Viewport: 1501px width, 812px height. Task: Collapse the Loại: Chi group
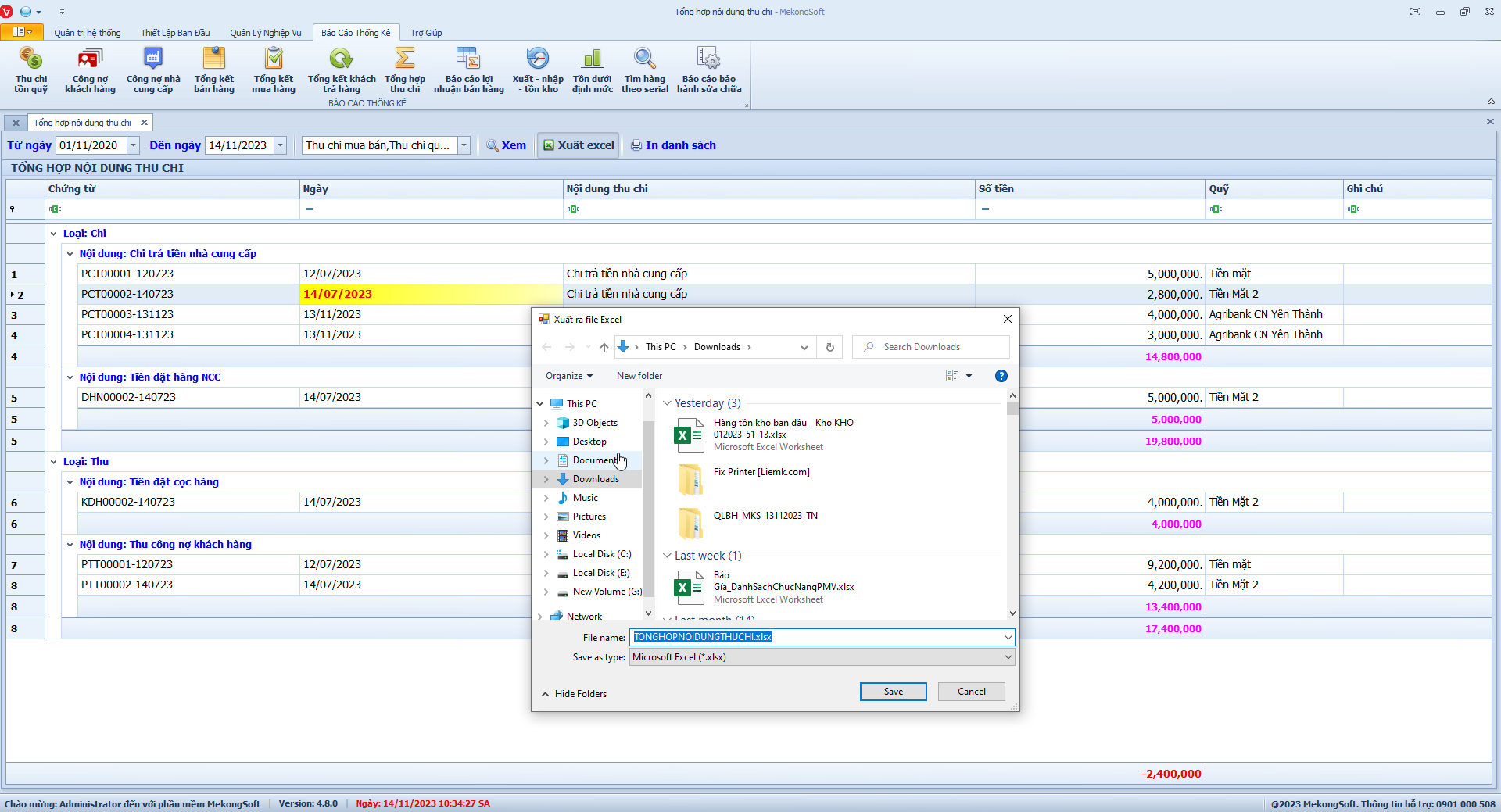(54, 234)
